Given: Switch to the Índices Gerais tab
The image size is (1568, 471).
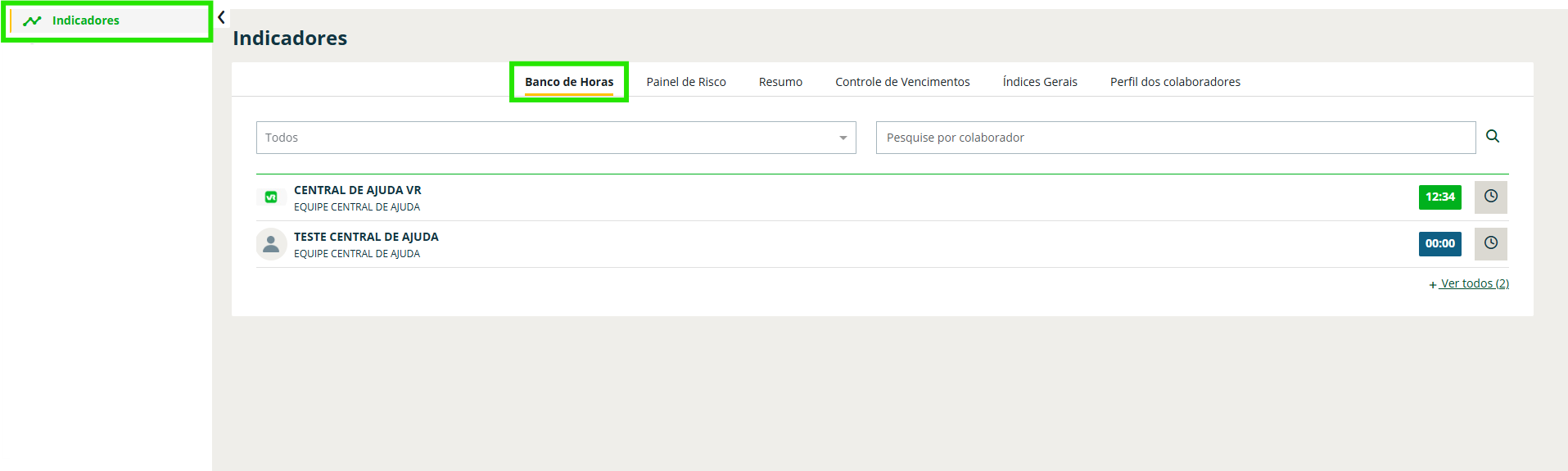Looking at the screenshot, I should 1040,82.
